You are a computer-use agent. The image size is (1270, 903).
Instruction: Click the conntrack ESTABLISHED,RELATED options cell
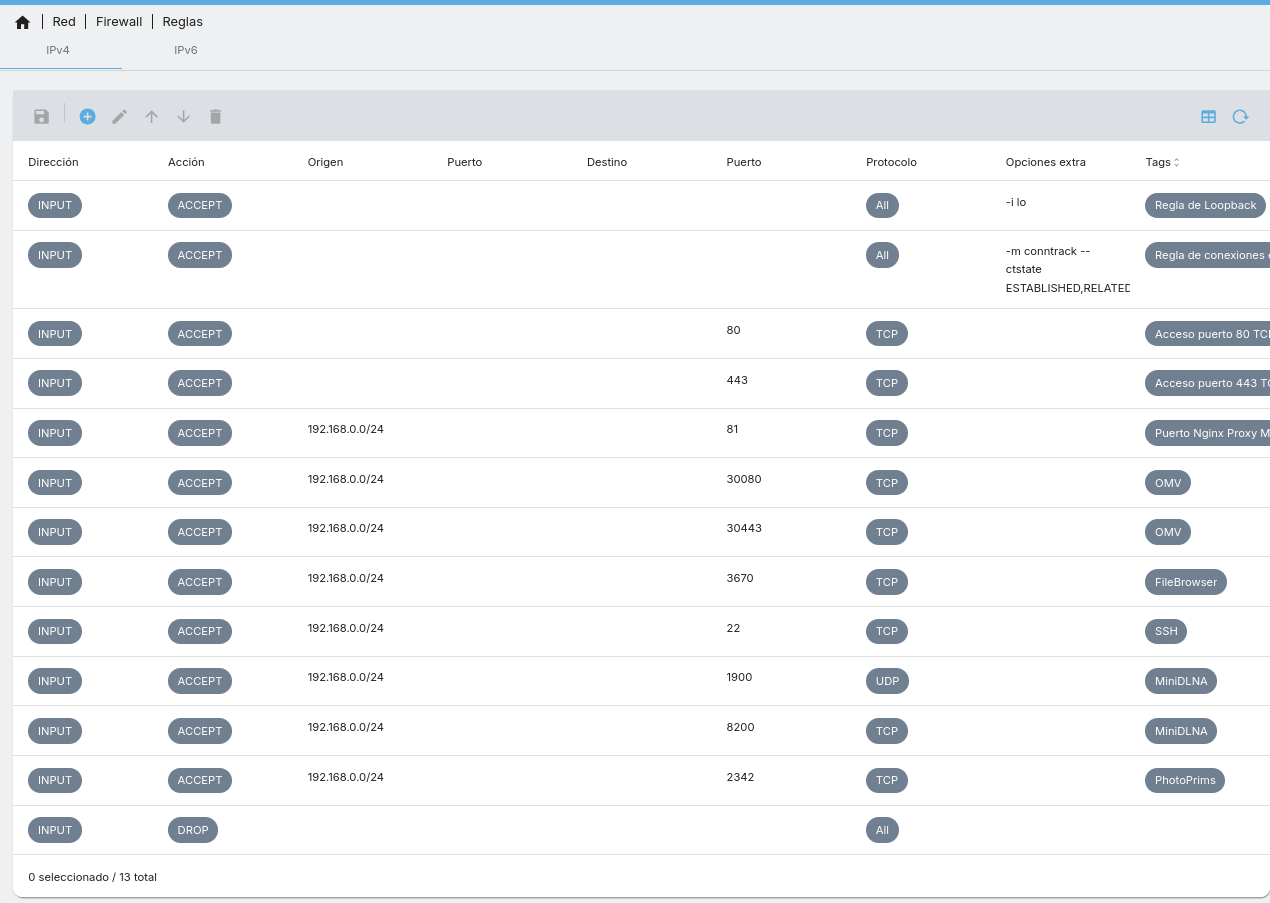click(x=1068, y=270)
